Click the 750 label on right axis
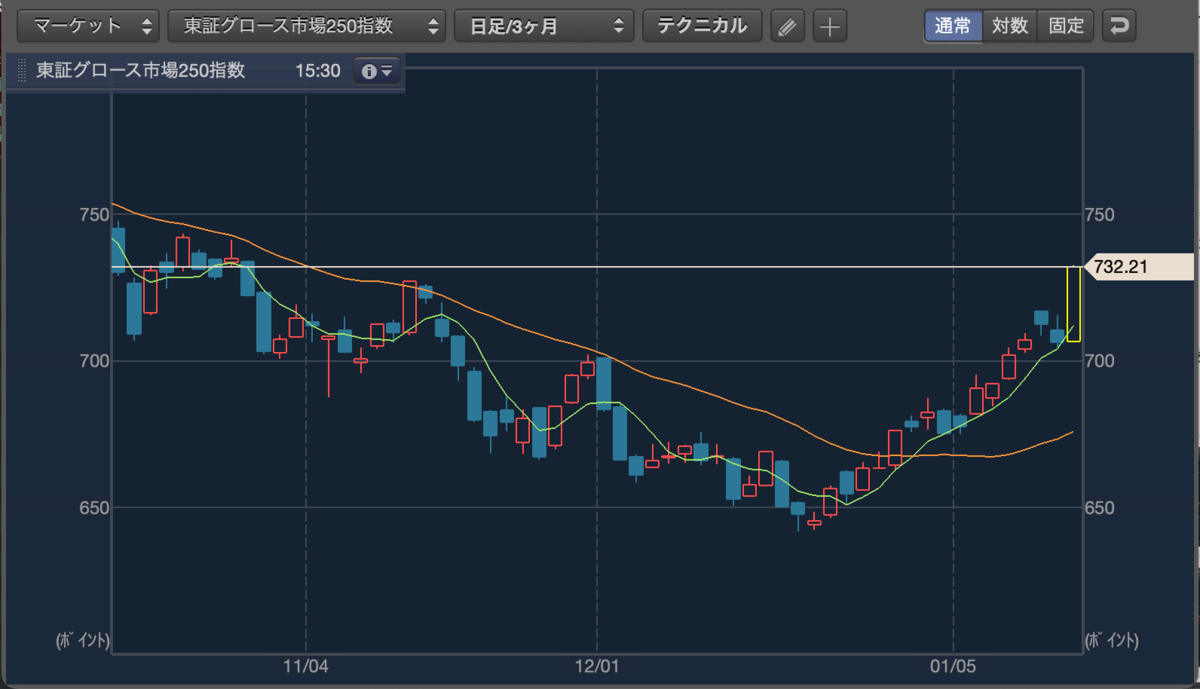 point(1098,215)
